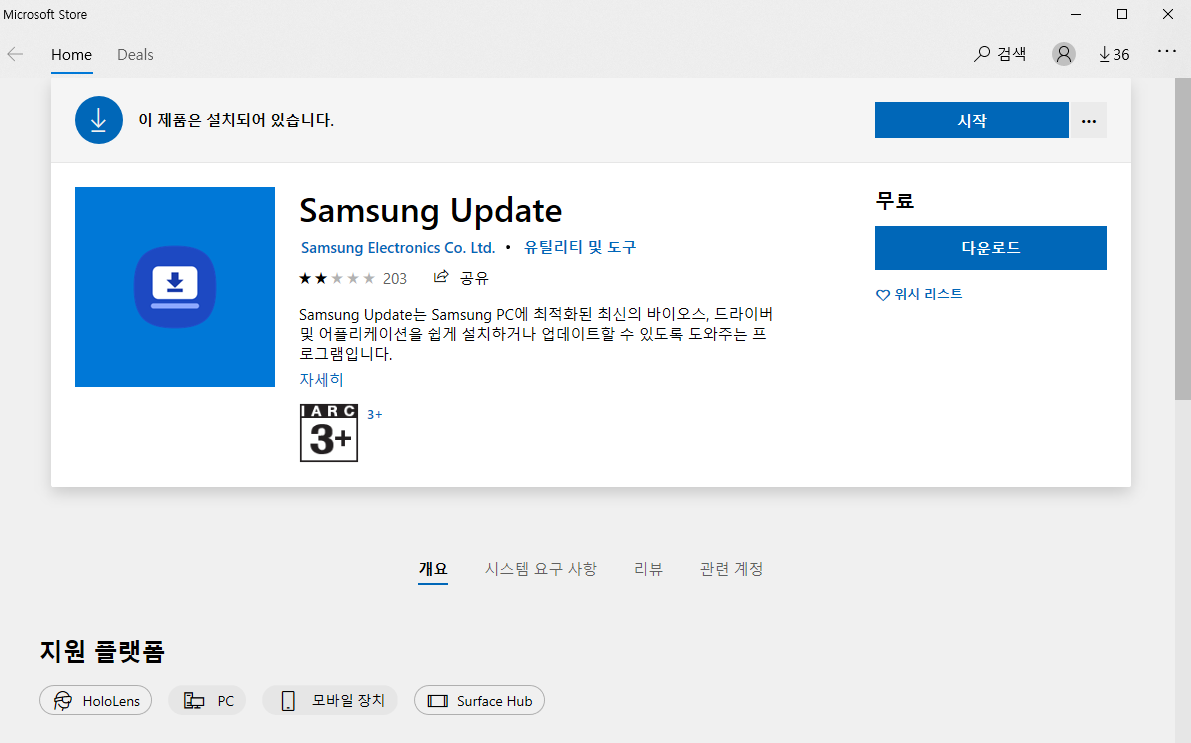The height and width of the screenshot is (743, 1191).
Task: View the 시스템 요구 사항 tab
Action: tap(541, 568)
